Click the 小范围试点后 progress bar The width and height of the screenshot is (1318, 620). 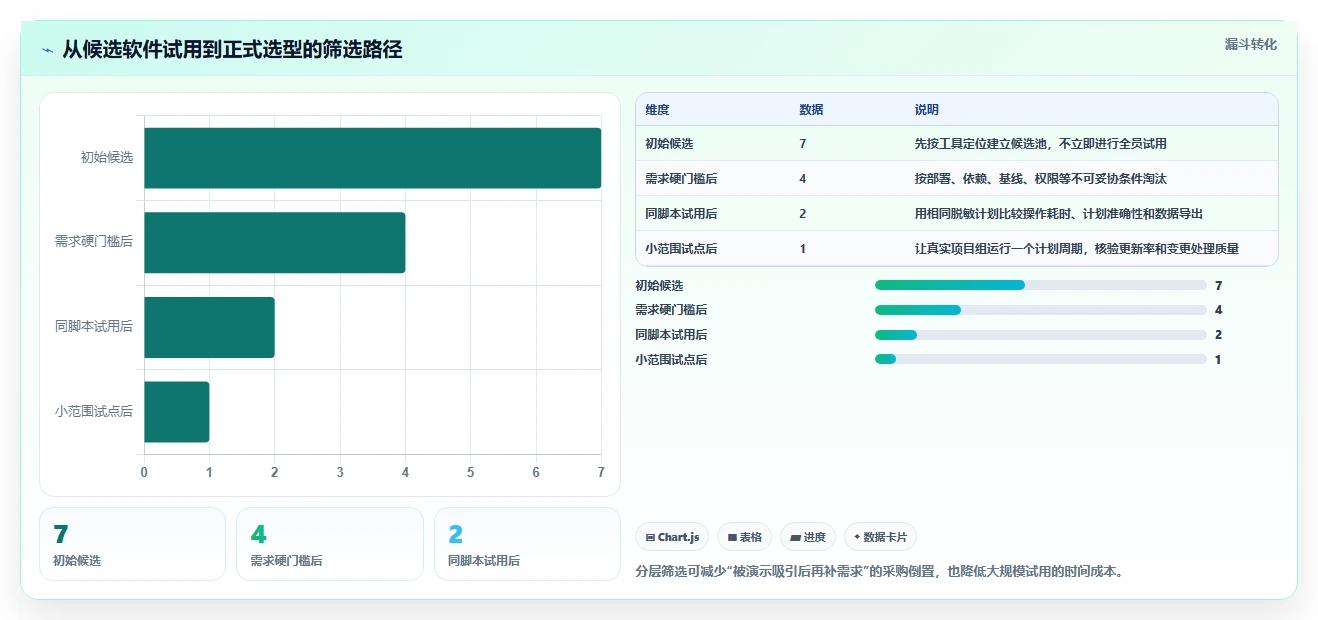click(1041, 360)
